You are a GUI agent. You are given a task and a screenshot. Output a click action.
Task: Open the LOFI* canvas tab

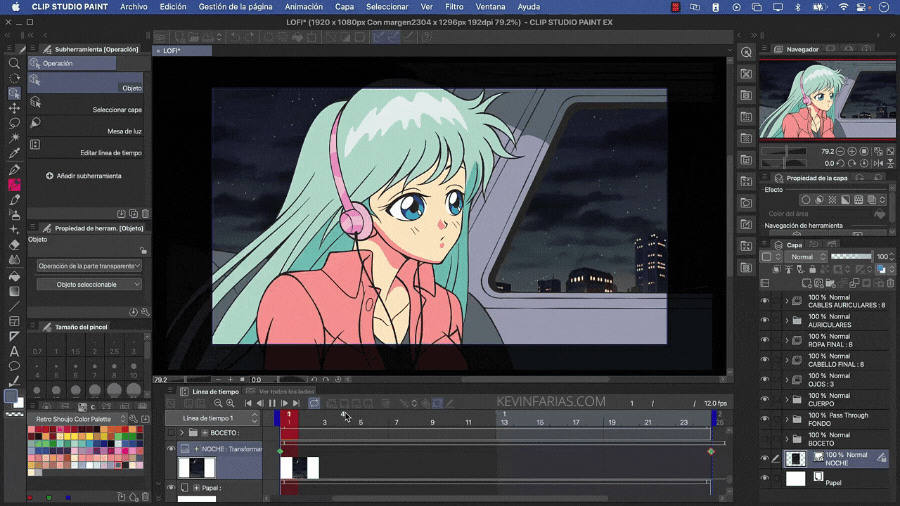point(183,50)
